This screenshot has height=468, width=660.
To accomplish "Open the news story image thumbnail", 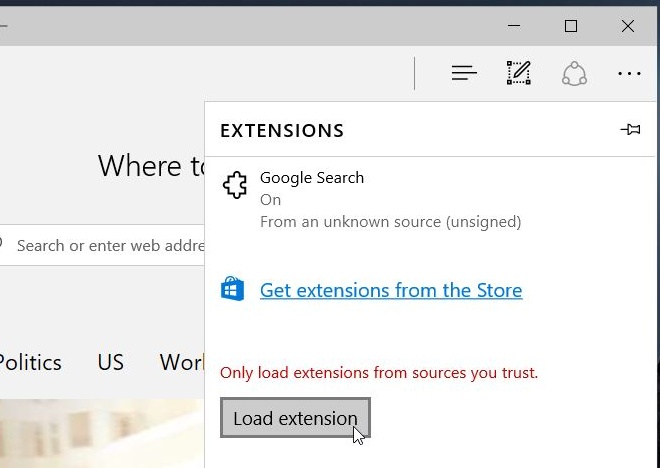I will (x=102, y=433).
